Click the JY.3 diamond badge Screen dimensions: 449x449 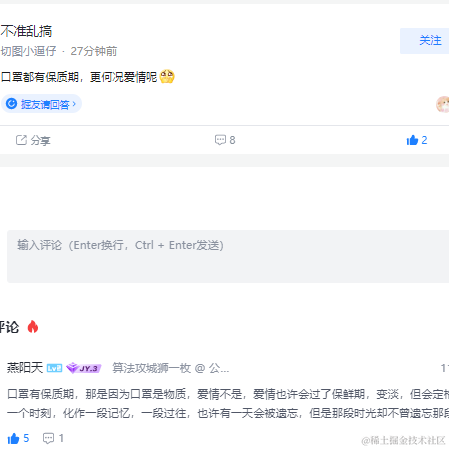84,368
